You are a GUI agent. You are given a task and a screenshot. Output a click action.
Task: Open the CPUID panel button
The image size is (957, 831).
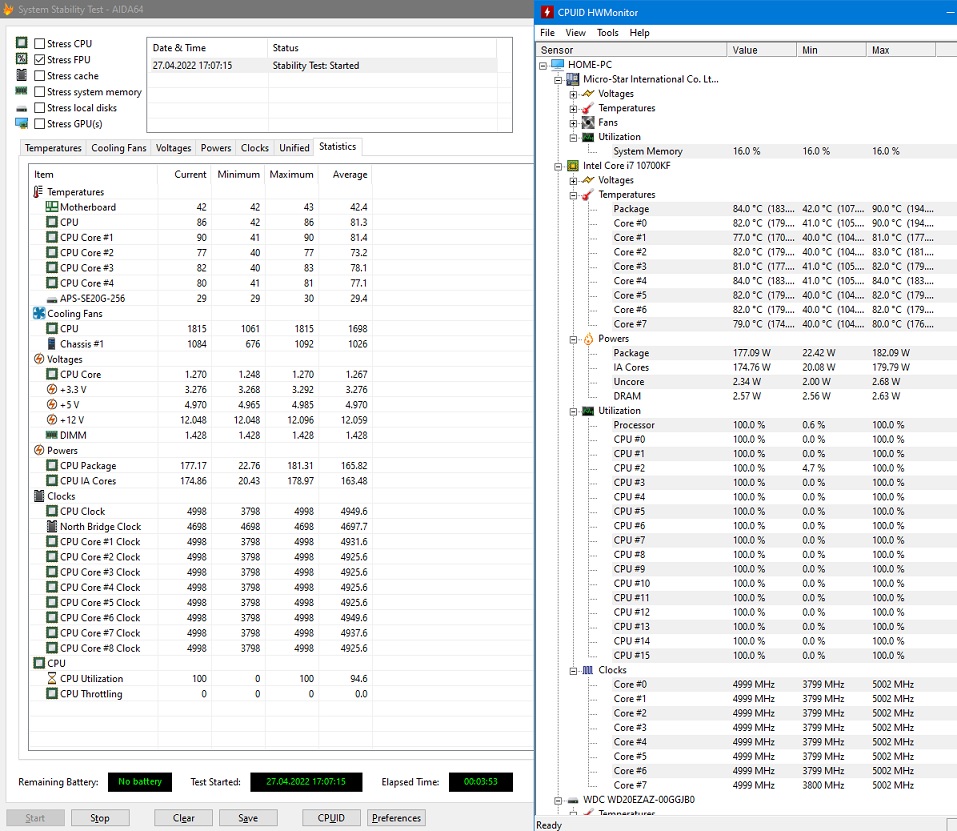click(331, 818)
